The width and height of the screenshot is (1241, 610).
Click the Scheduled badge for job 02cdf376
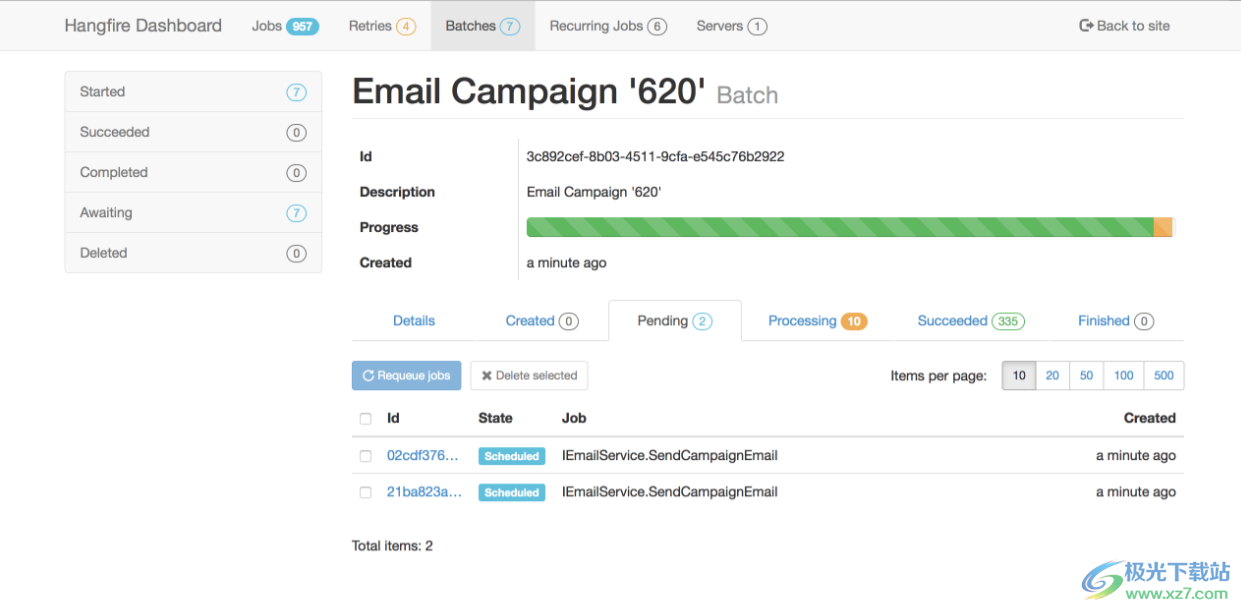coord(512,456)
